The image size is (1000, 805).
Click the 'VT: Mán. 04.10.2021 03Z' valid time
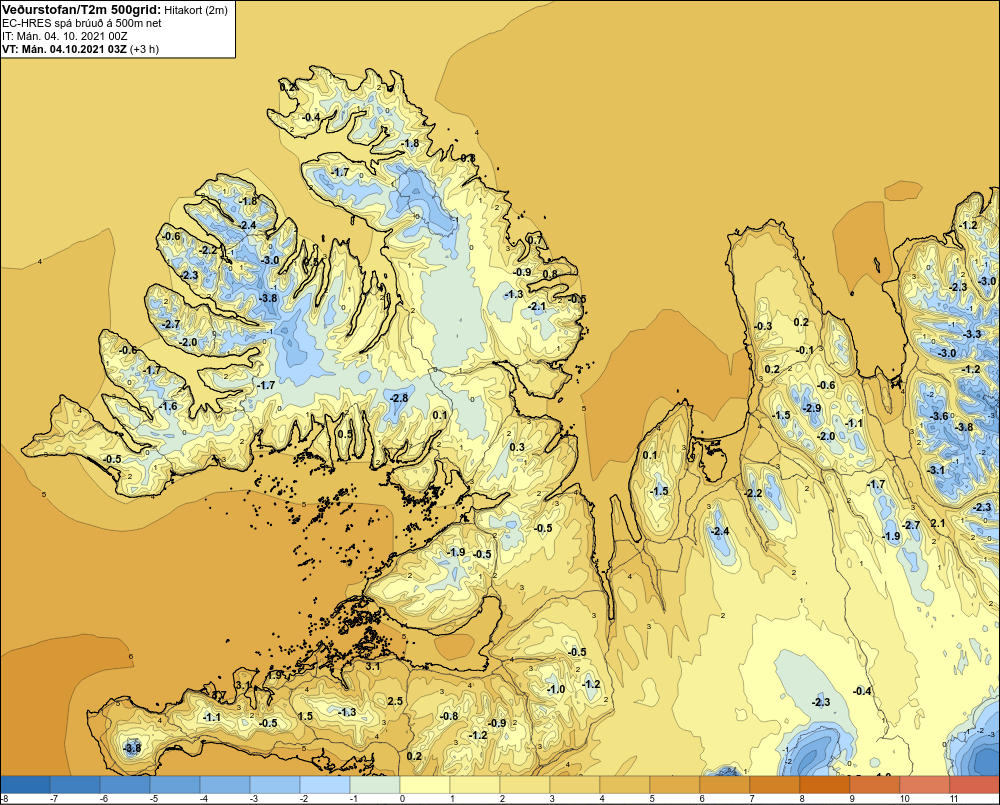64,49
